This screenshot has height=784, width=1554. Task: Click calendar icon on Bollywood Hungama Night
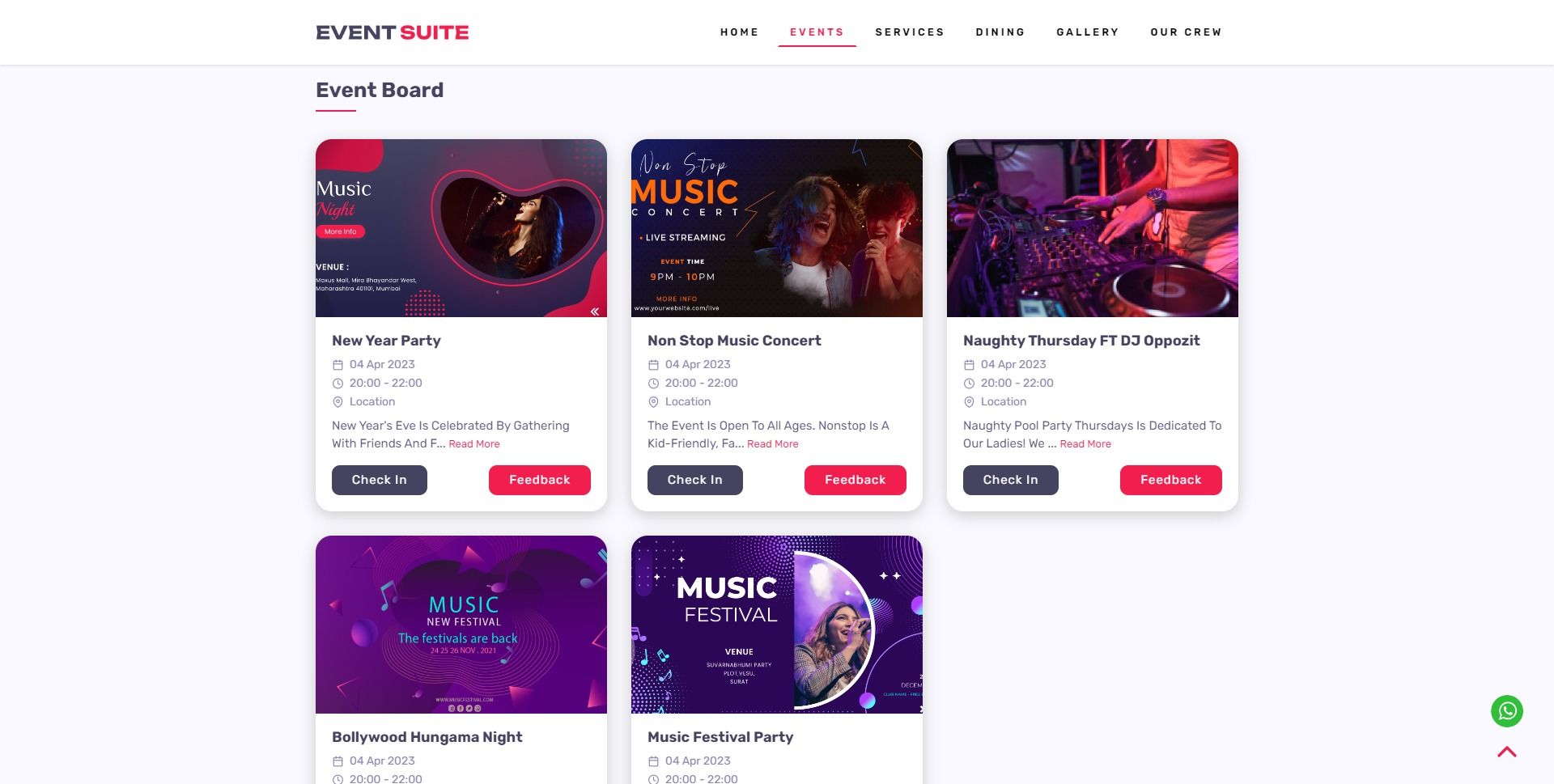click(x=338, y=761)
